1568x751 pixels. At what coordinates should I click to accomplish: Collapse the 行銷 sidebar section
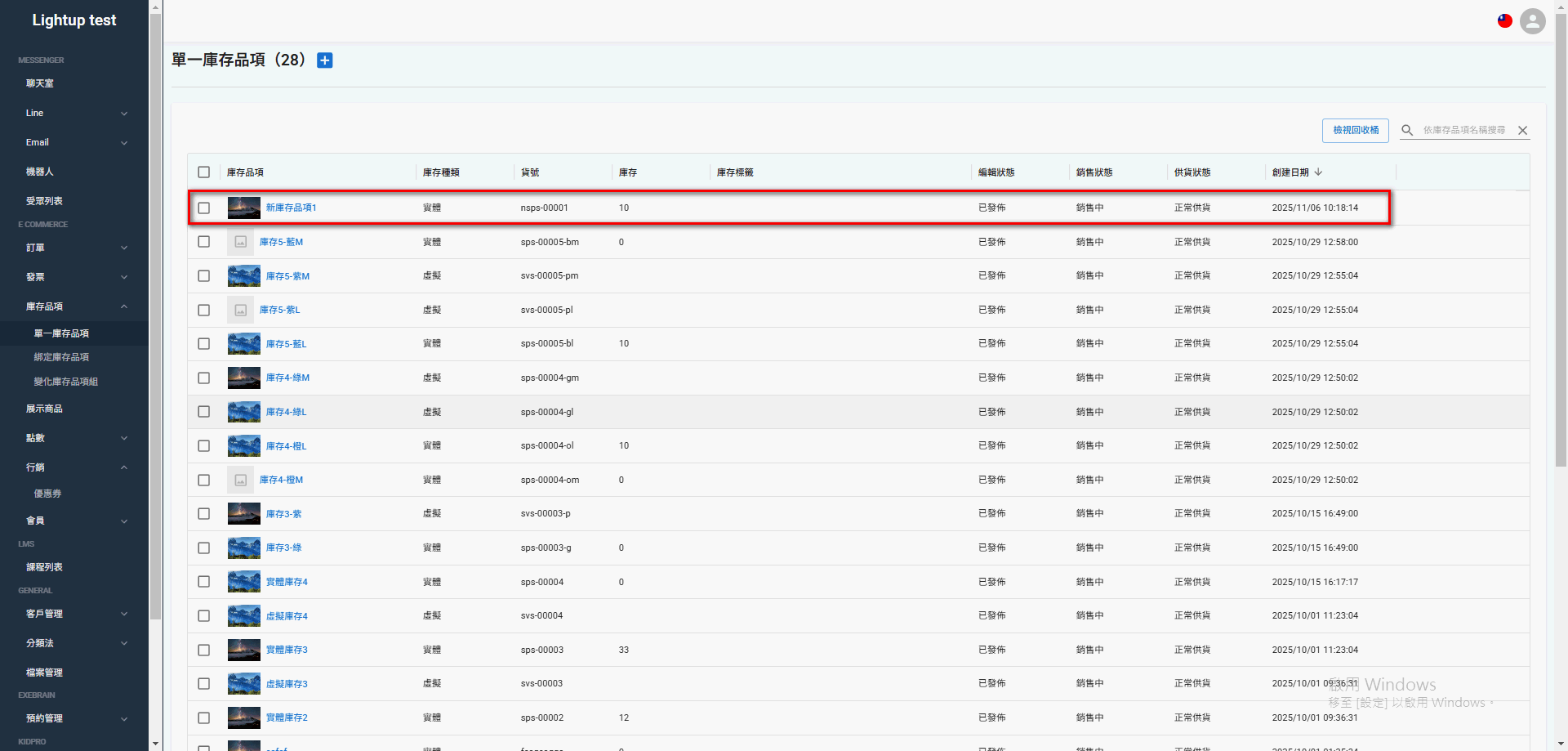[74, 467]
